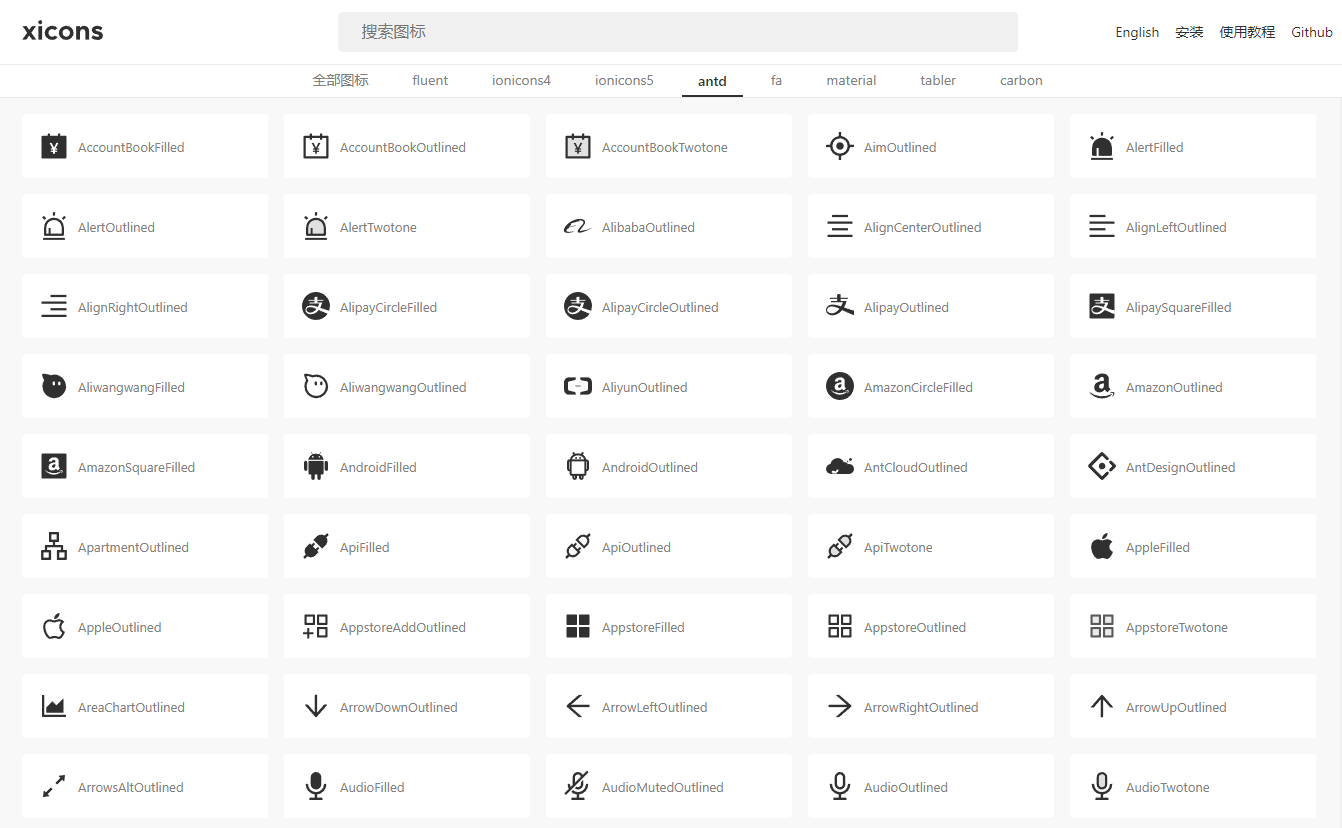Image resolution: width=1342 pixels, height=828 pixels.
Task: Select the AppstoreAddOutlined icon
Action: pos(316,627)
